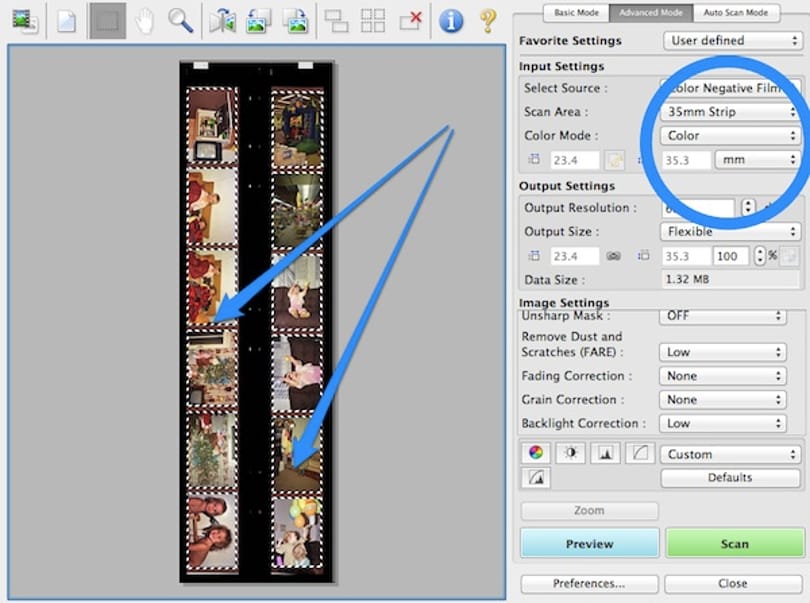Switch to the Auto Scan Mode tab
The height and width of the screenshot is (603, 810).
(x=736, y=12)
